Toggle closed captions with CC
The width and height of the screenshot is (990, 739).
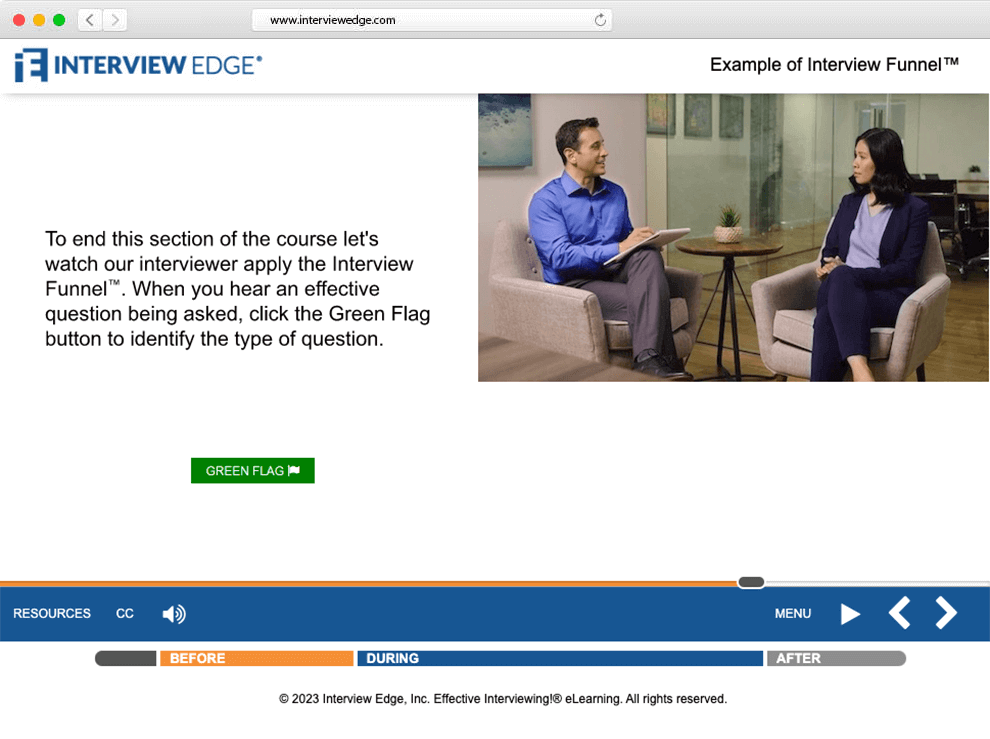click(125, 613)
